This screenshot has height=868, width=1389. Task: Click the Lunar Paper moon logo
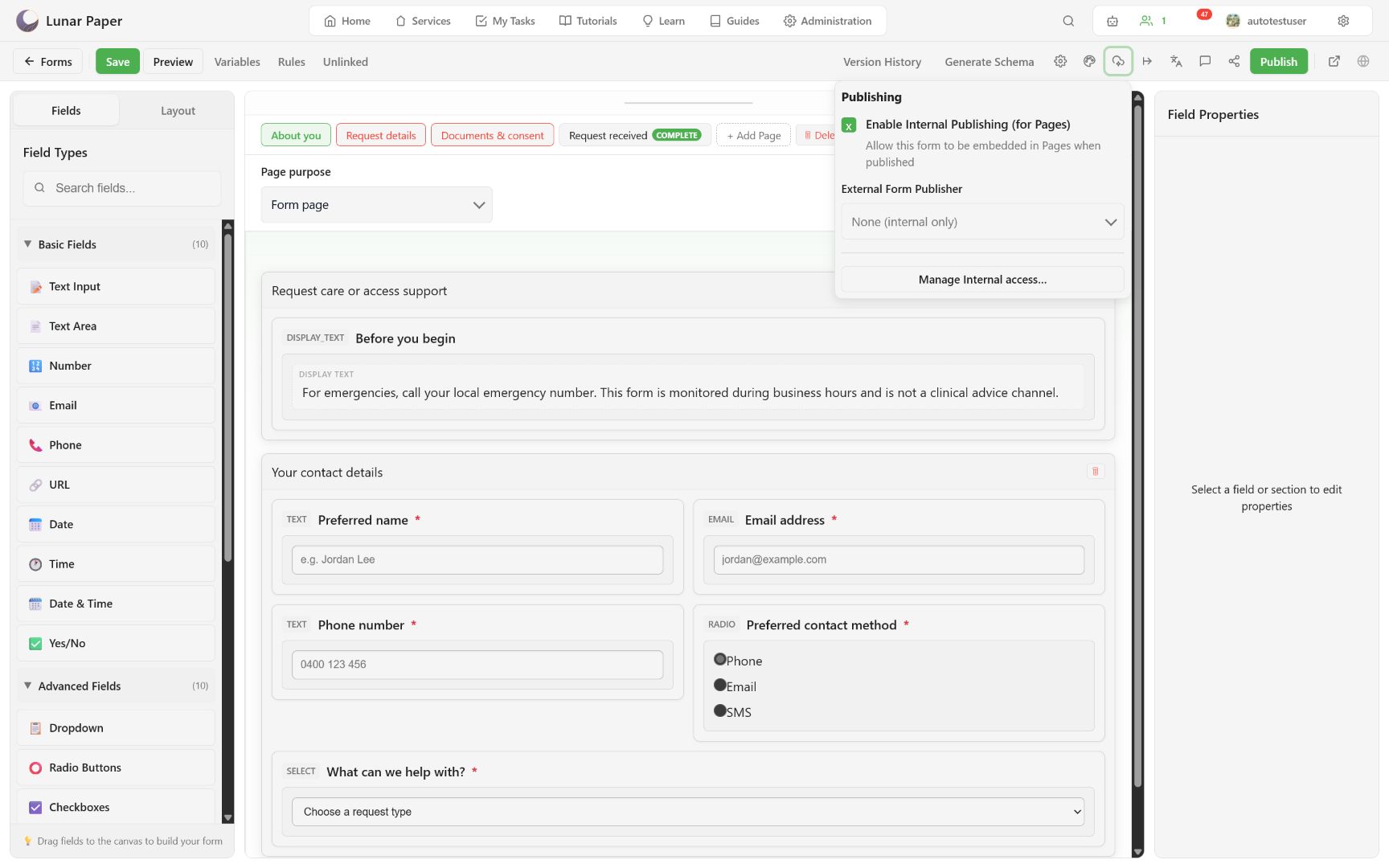click(27, 21)
